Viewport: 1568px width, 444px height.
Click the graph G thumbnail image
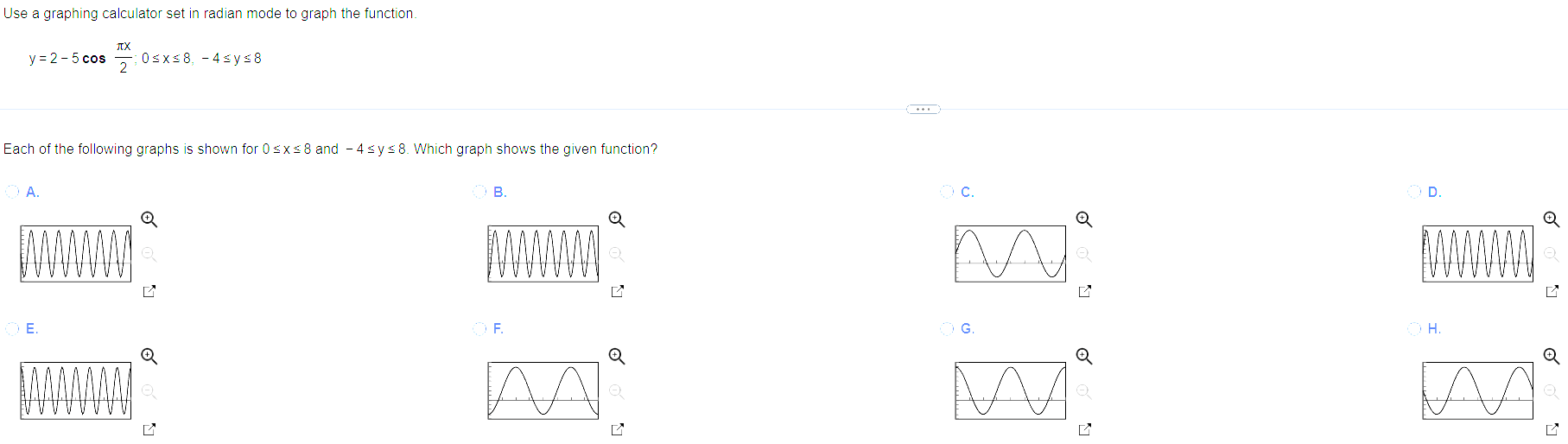[x=1010, y=390]
